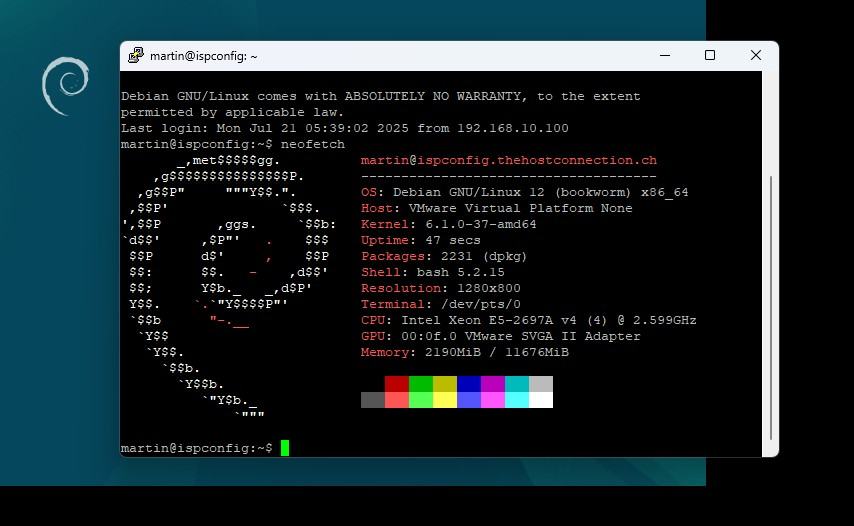The height and width of the screenshot is (526, 854).
Task: Click the terminal vertical scrollbar thumb
Action: coord(771,308)
